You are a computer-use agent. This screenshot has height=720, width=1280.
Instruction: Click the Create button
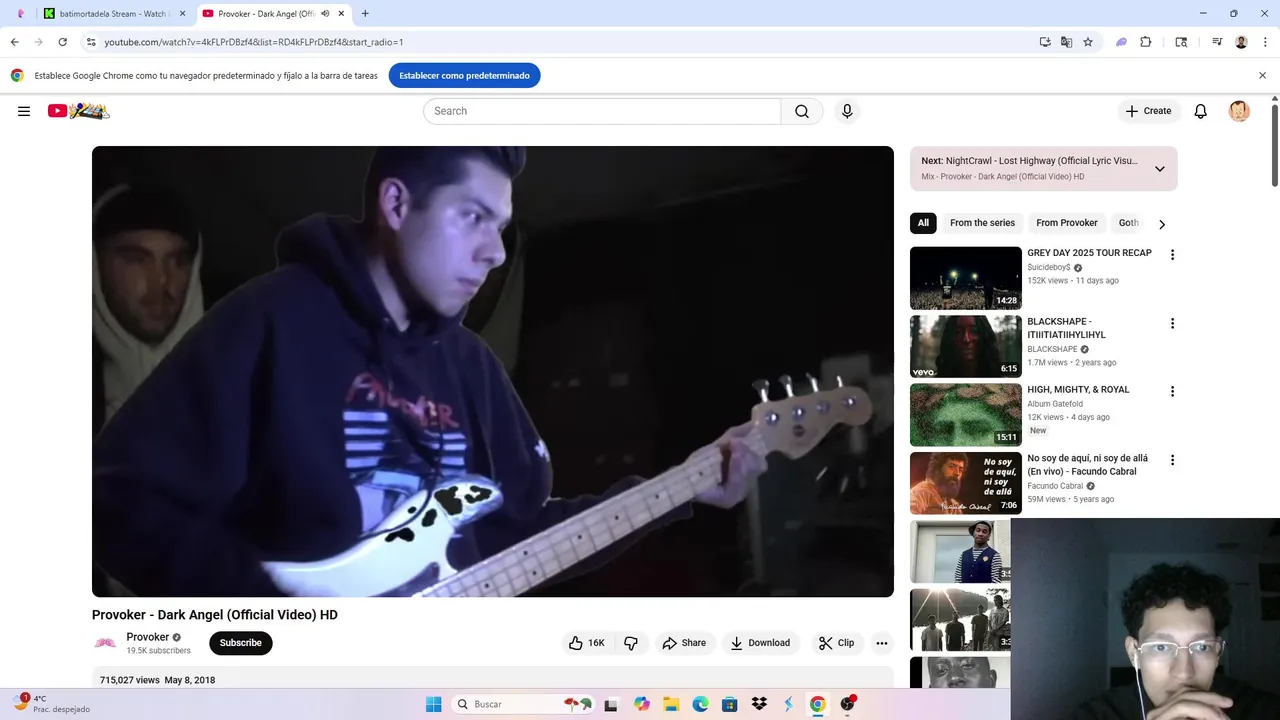tap(1148, 111)
